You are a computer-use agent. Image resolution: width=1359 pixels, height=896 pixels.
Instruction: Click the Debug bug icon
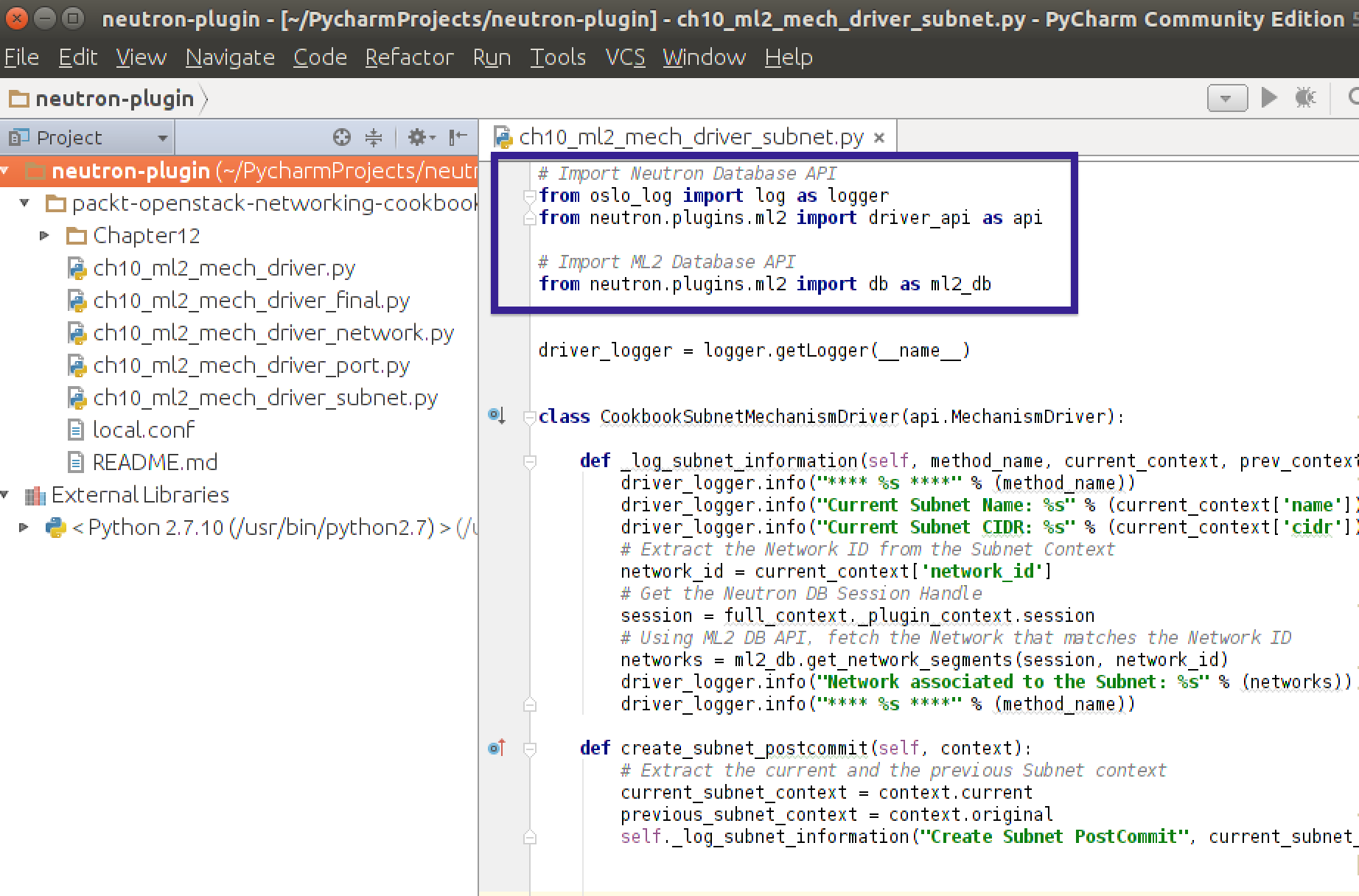[x=1305, y=97]
